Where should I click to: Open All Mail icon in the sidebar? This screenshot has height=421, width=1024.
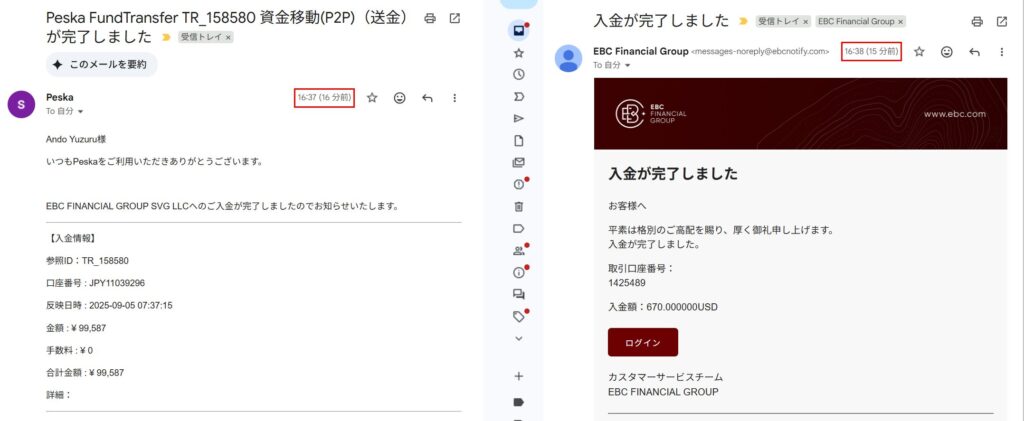click(519, 163)
